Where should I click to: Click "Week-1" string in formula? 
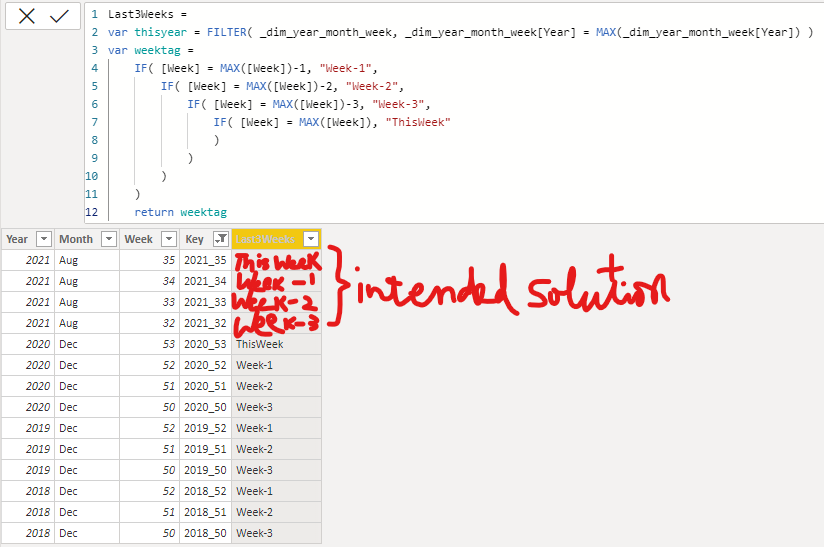346,68
